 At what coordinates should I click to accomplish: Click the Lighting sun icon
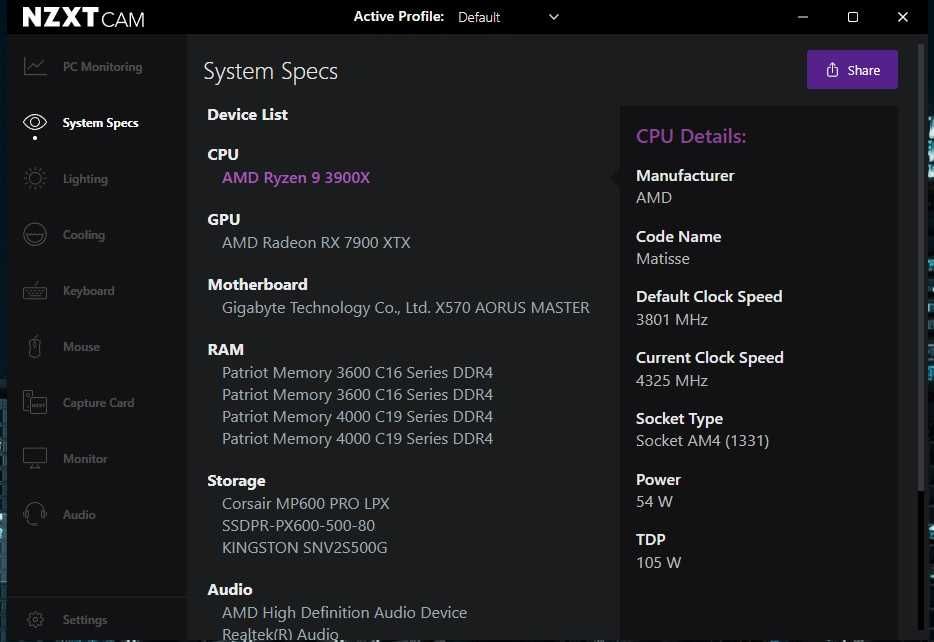[35, 178]
